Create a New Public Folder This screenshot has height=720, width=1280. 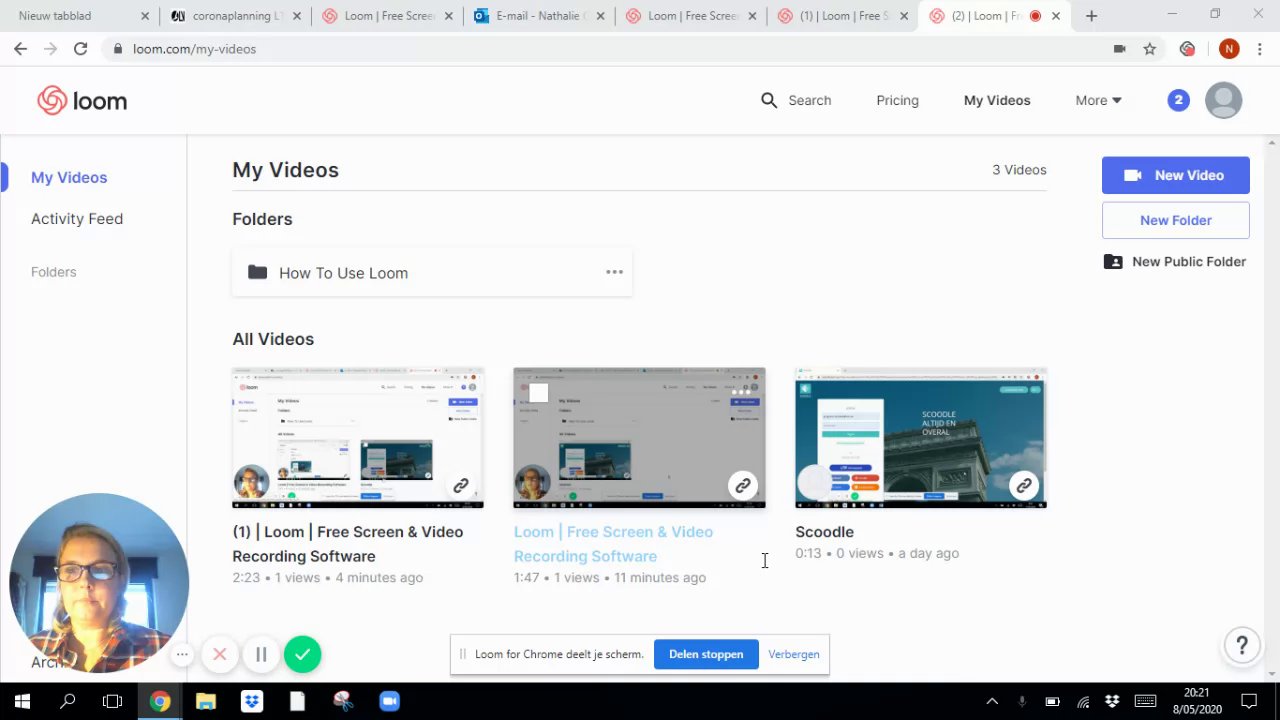1174,261
